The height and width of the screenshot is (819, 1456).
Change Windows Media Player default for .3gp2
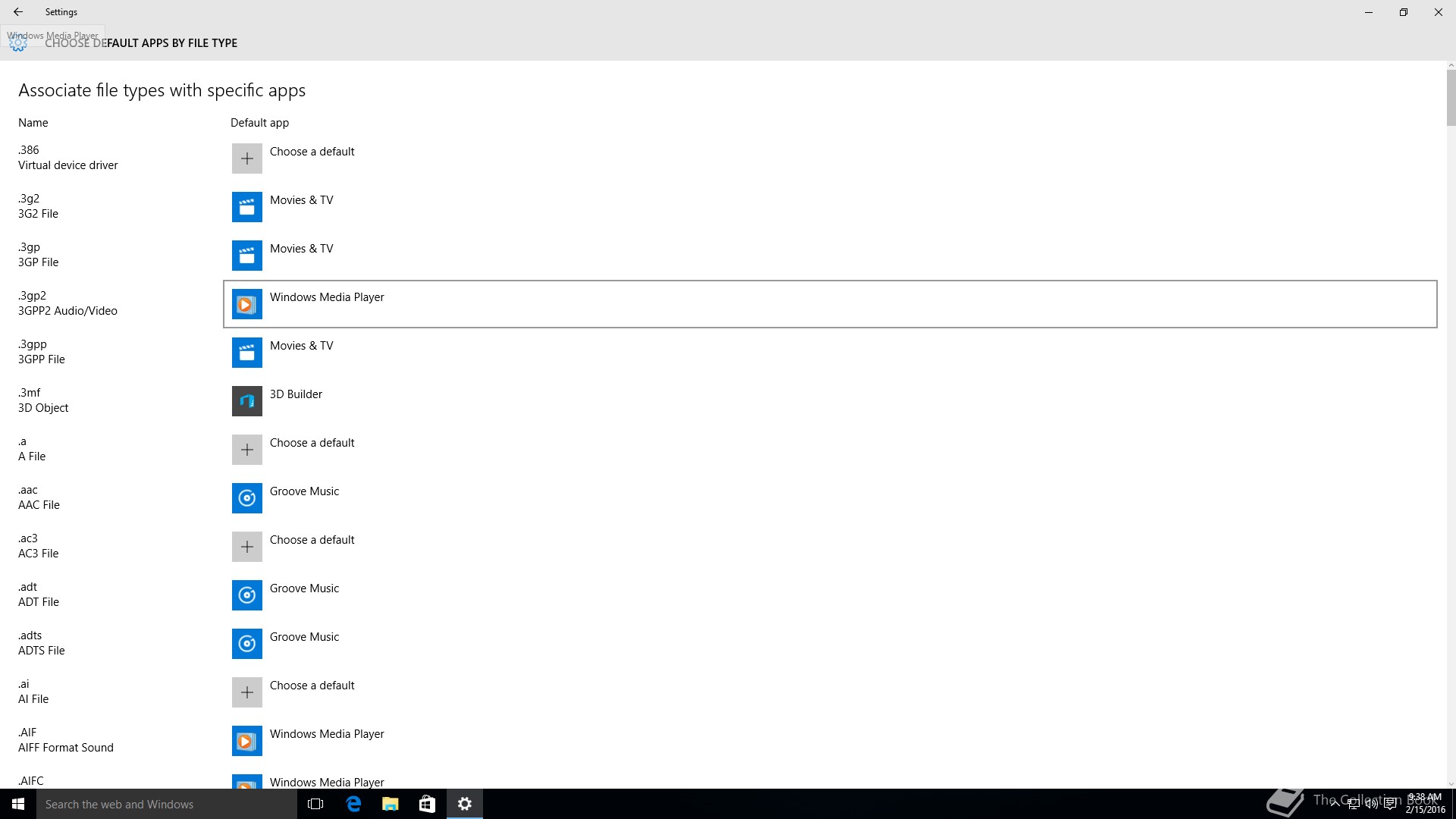point(830,304)
